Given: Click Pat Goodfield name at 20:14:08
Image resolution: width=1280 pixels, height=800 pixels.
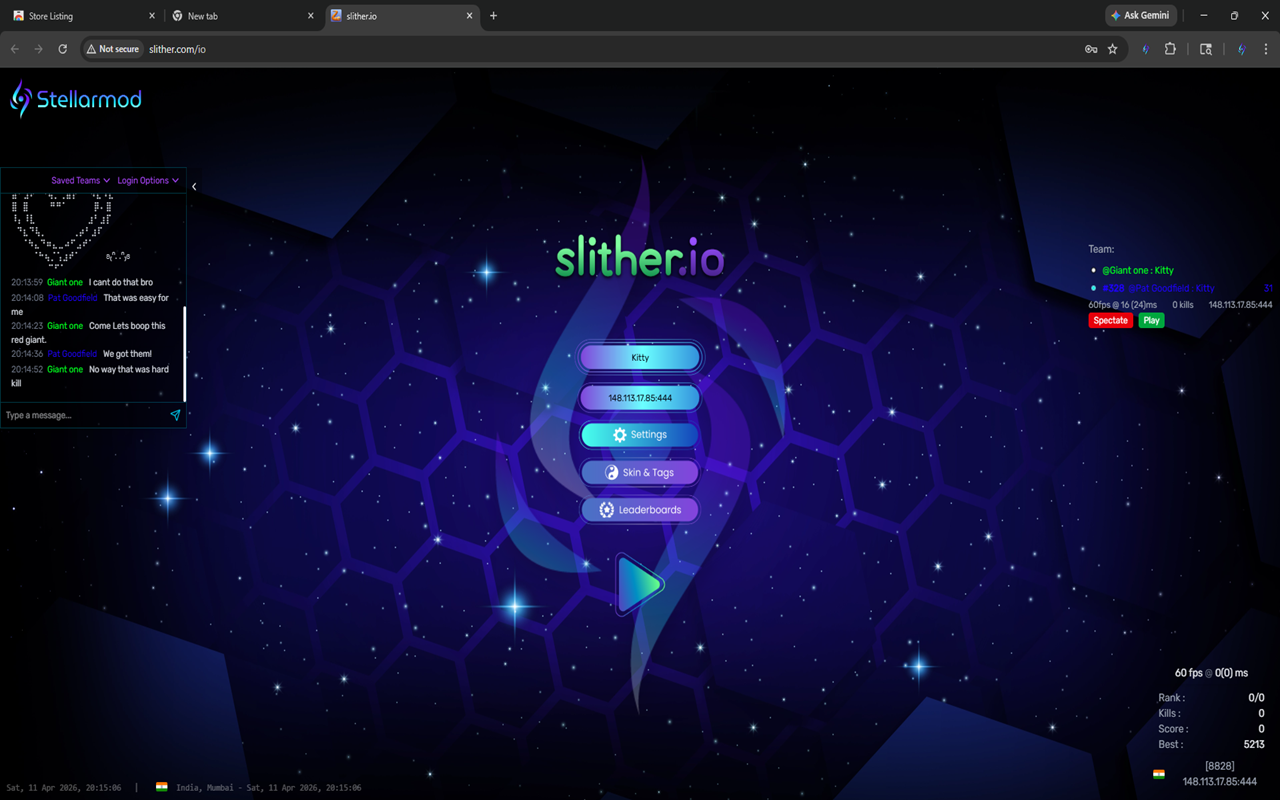Looking at the screenshot, I should point(73,298).
